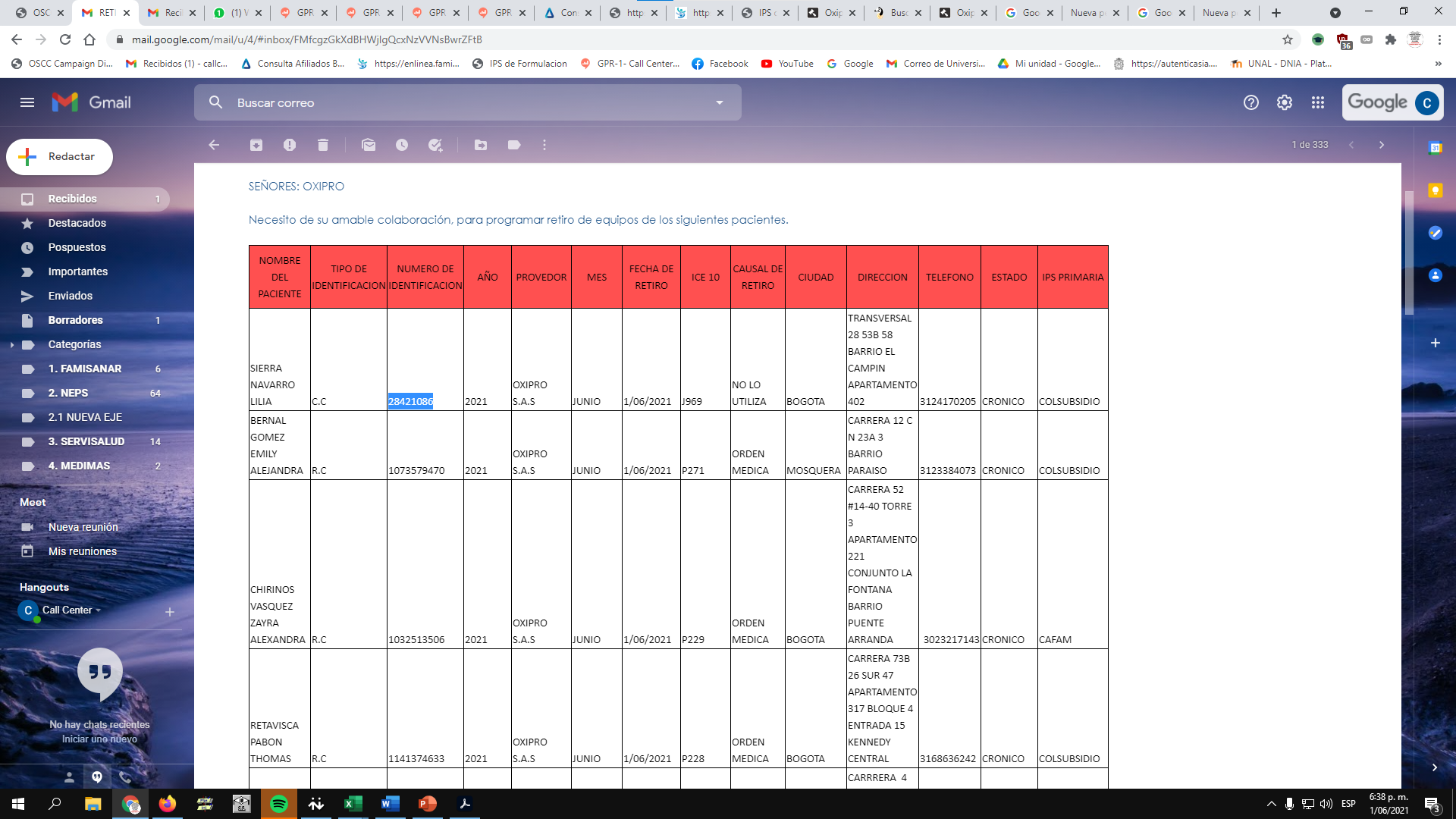The image size is (1456, 819).
Task: Go back to inbox arrow
Action: coord(214,145)
